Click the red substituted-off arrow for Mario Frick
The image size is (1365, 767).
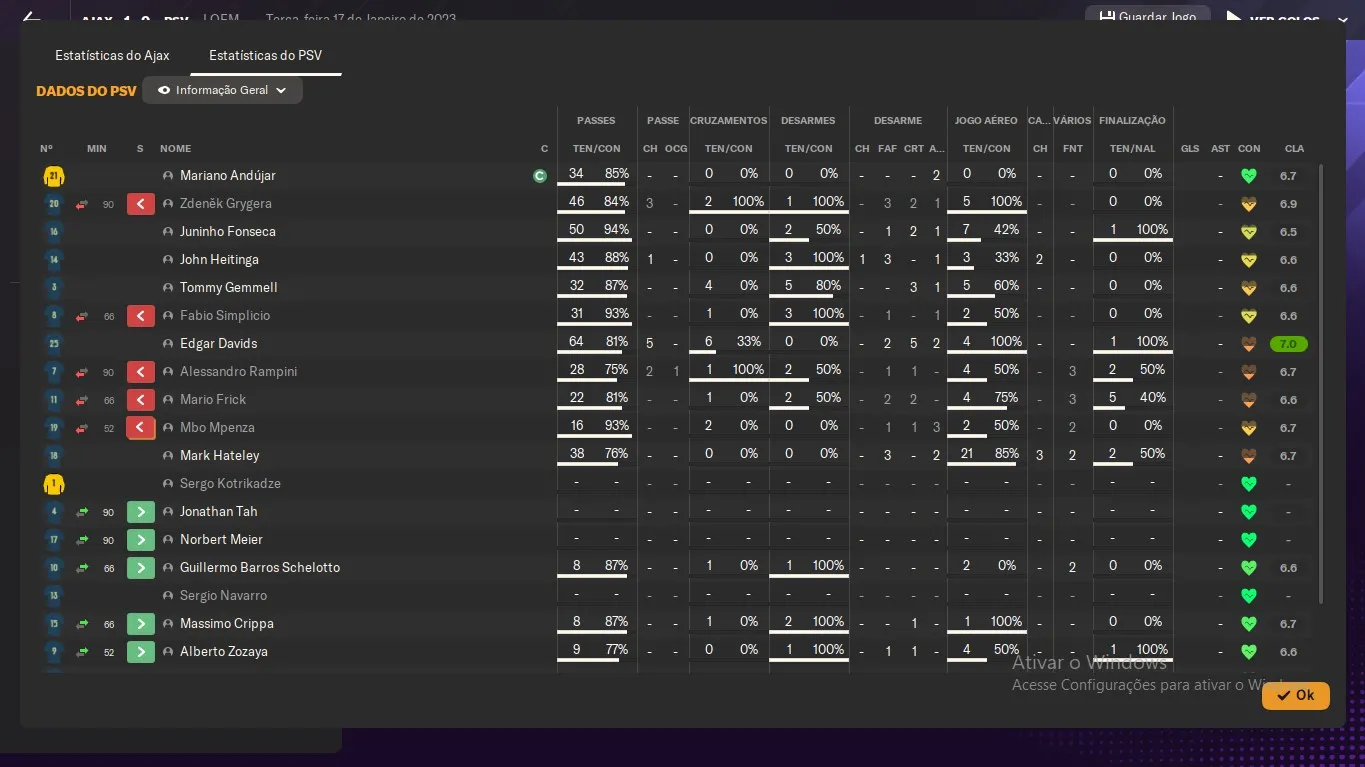[141, 400]
